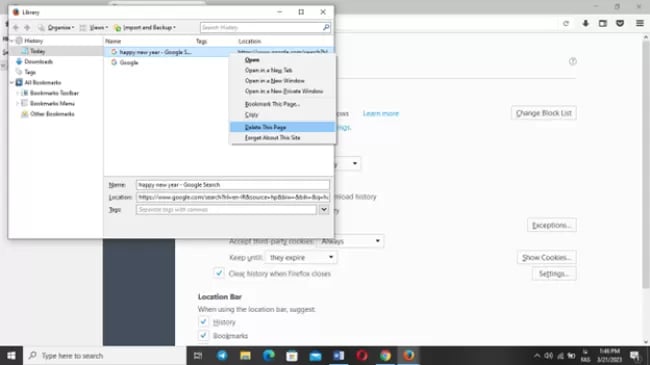
Task: Click the Show Cookies button
Action: click(547, 258)
